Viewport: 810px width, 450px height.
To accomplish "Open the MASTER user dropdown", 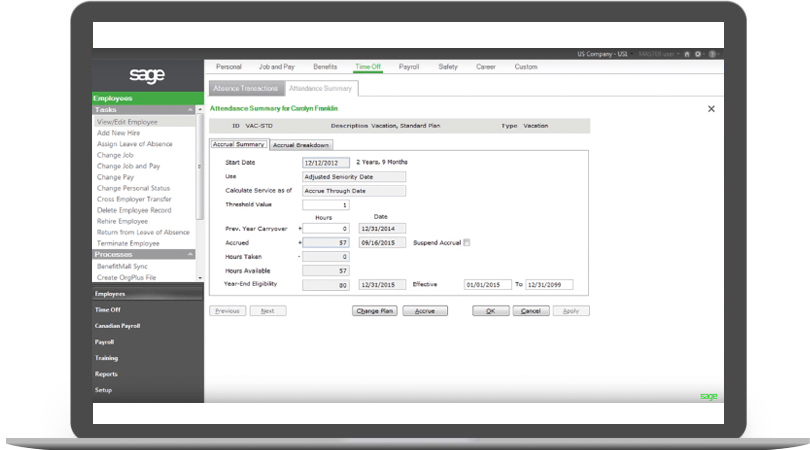I will 657,54.
